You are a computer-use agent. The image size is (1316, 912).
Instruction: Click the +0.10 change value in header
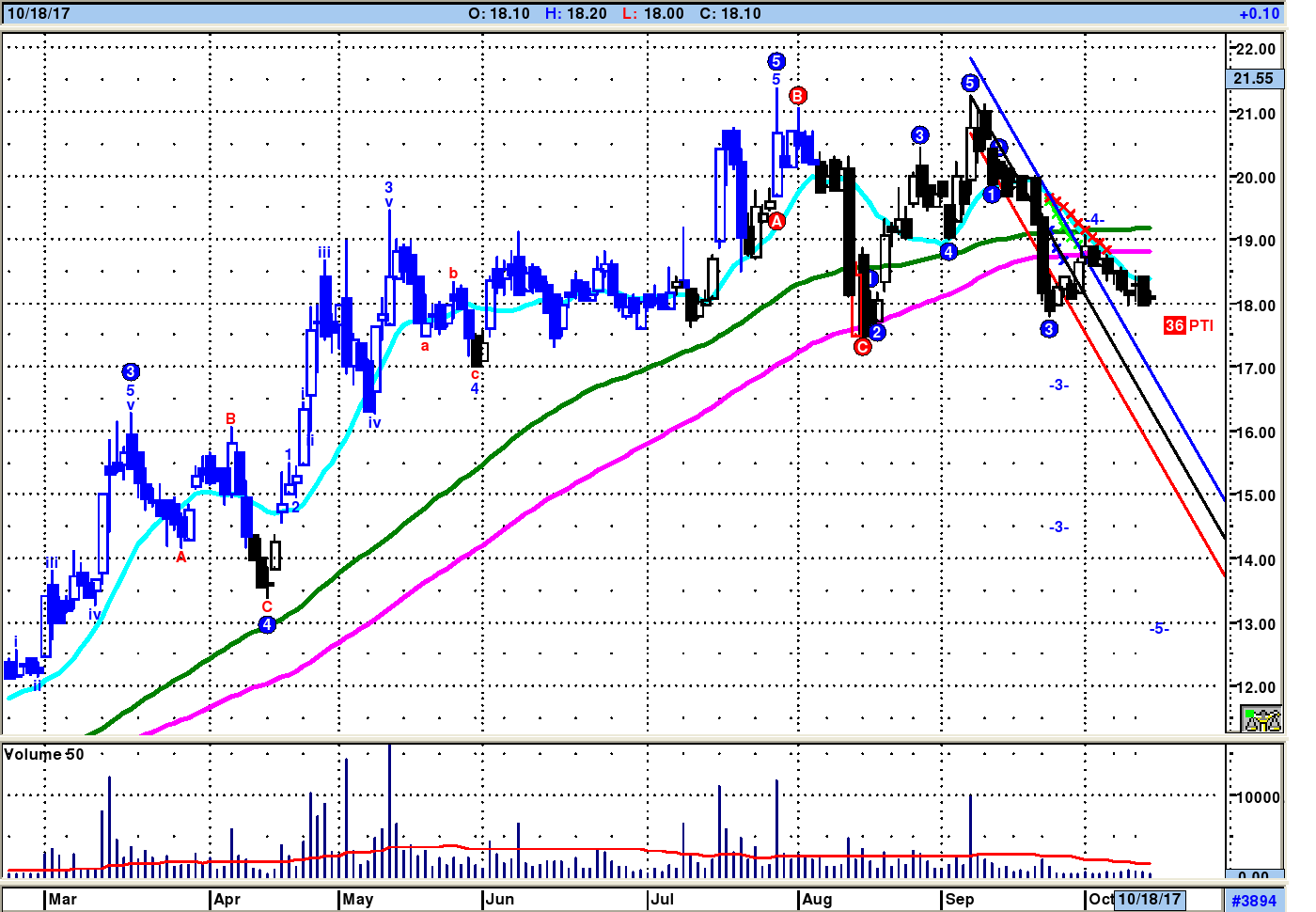click(x=1259, y=14)
